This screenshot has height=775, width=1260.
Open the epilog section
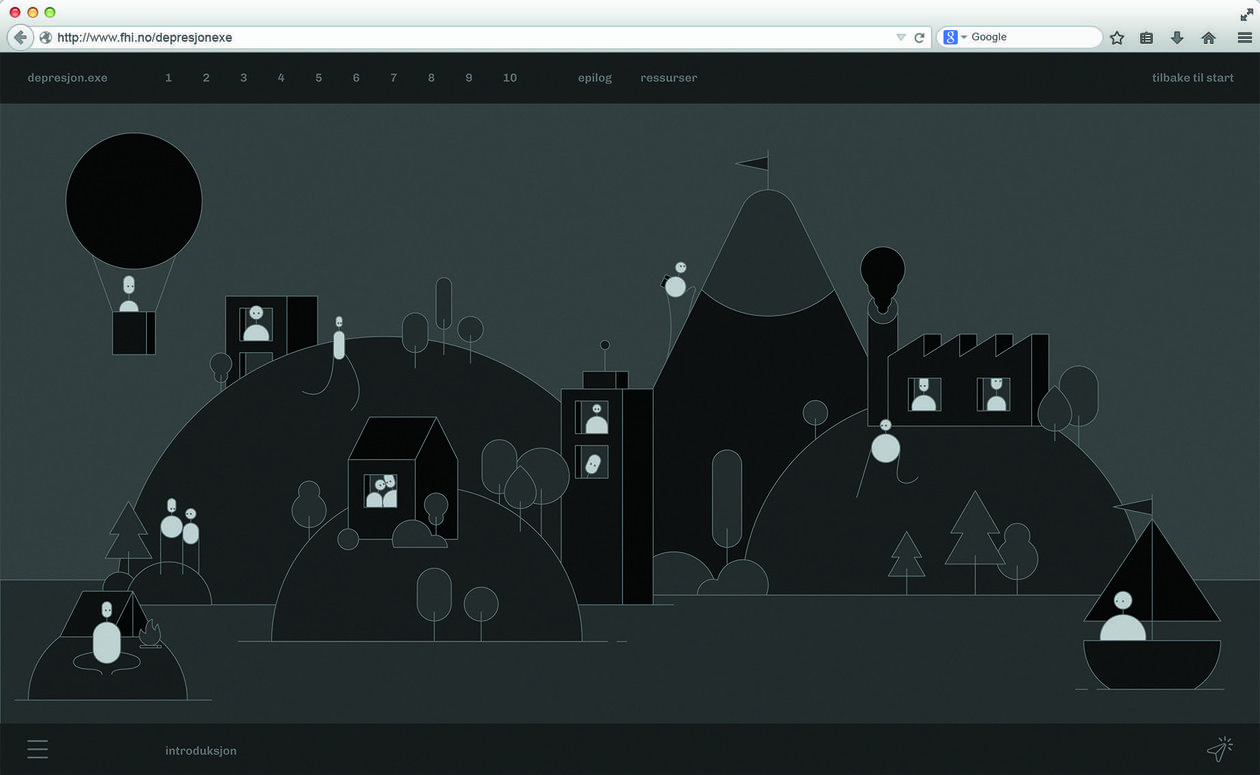pyautogui.click(x=594, y=78)
